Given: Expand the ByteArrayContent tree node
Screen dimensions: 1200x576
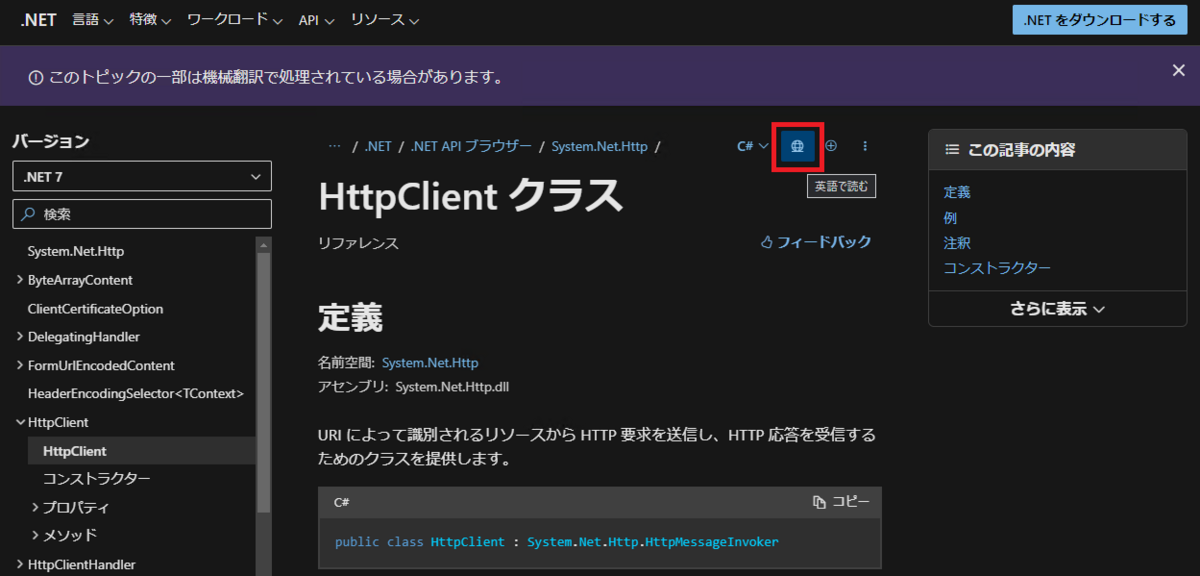Looking at the screenshot, I should [x=20, y=280].
